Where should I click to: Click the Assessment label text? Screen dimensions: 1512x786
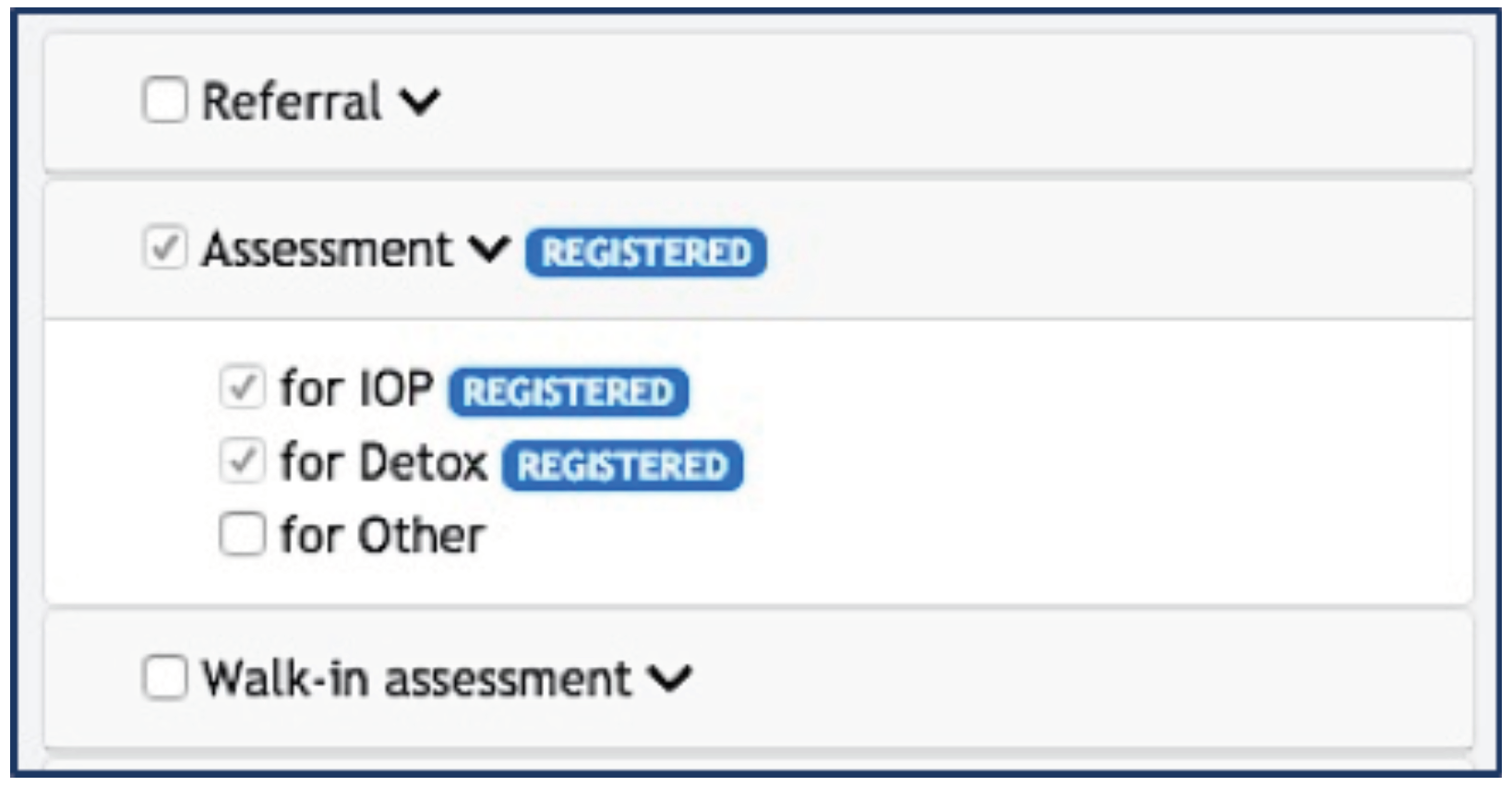328,250
